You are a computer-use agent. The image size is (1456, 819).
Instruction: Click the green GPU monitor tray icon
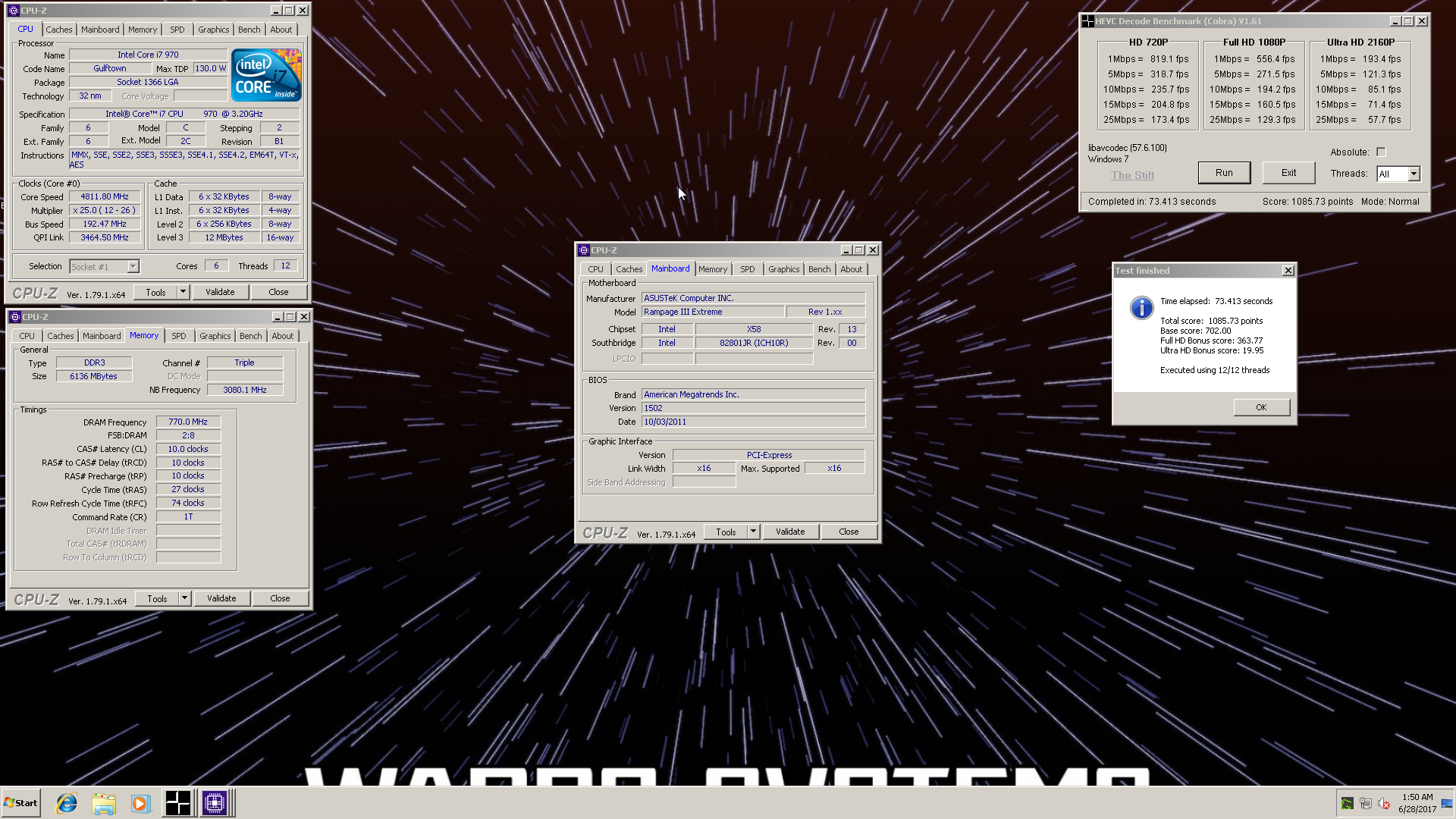(1347, 804)
